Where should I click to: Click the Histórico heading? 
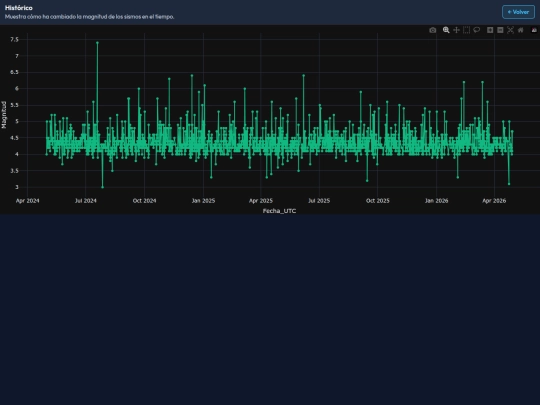pos(19,8)
